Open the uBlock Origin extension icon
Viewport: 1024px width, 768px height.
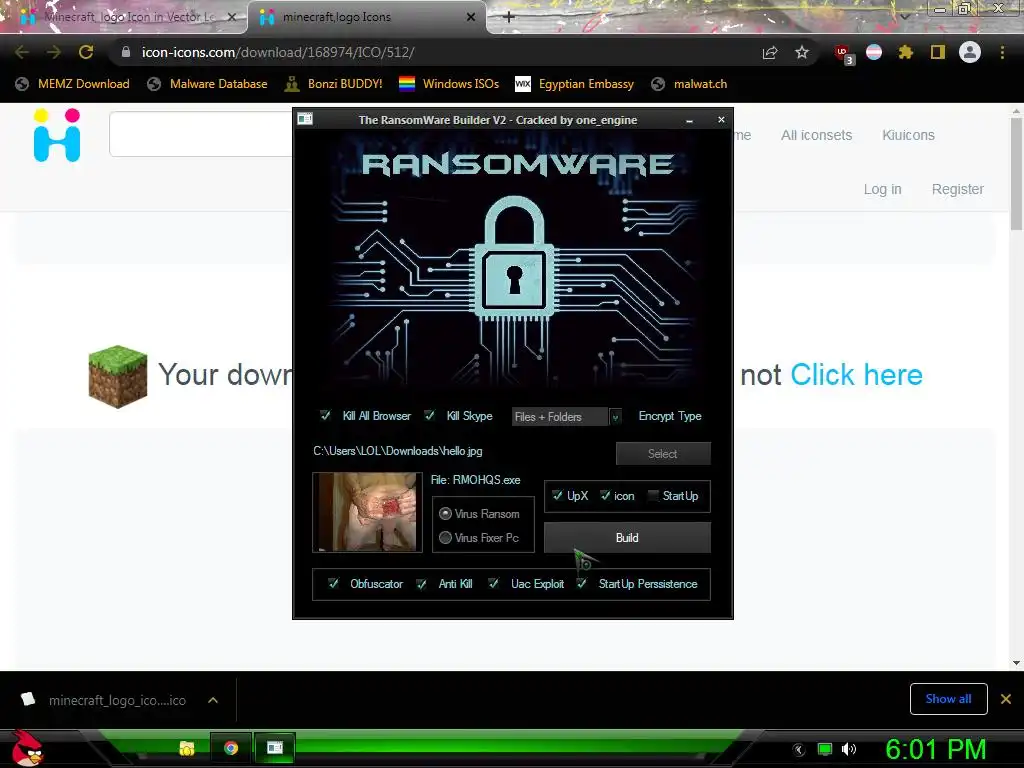(843, 54)
